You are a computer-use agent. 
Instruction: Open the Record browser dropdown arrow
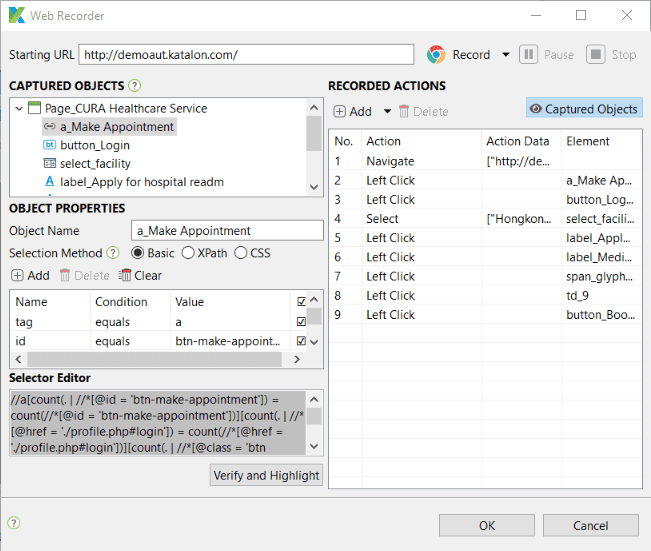point(506,54)
